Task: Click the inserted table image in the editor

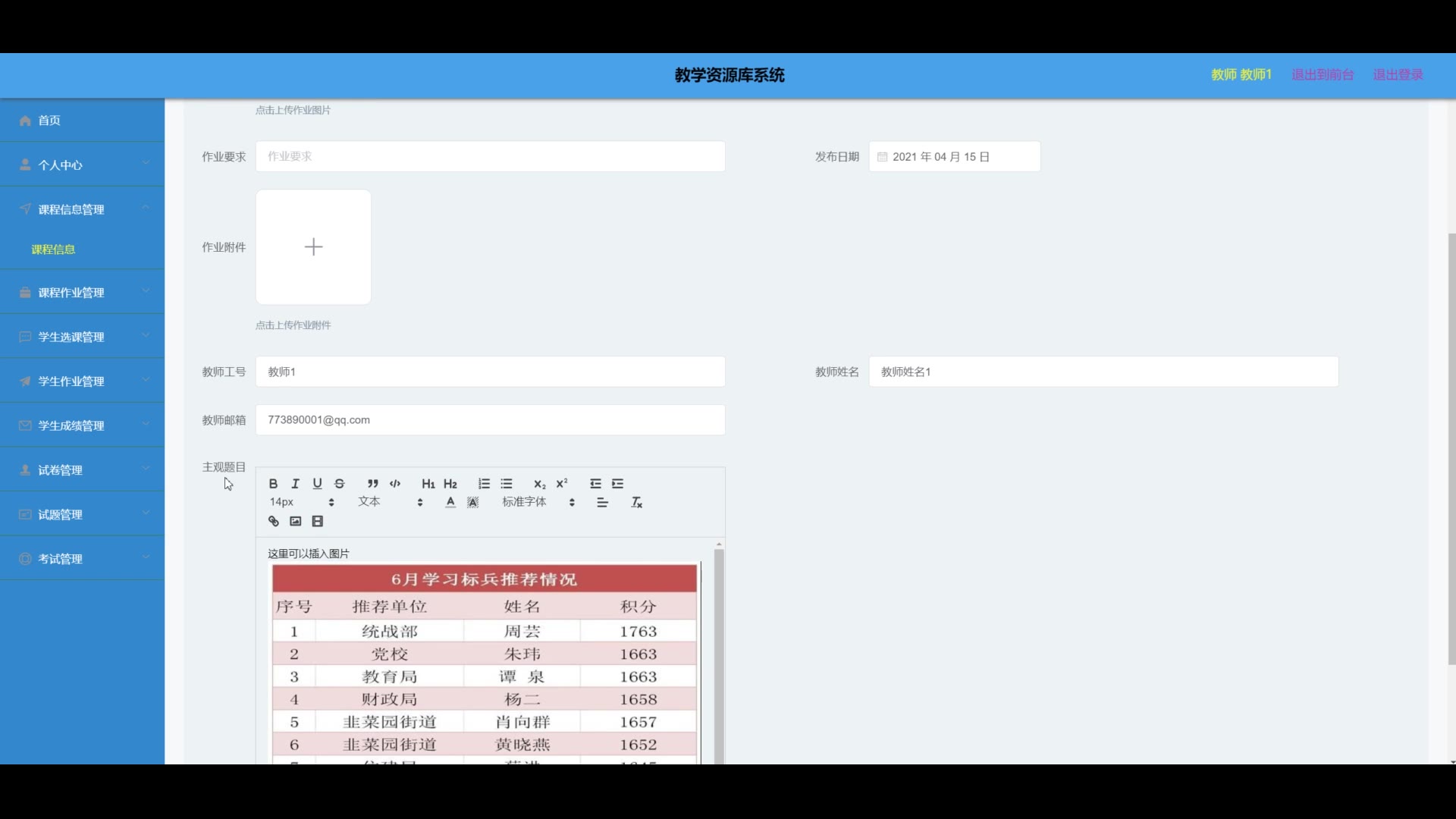Action: click(x=485, y=664)
